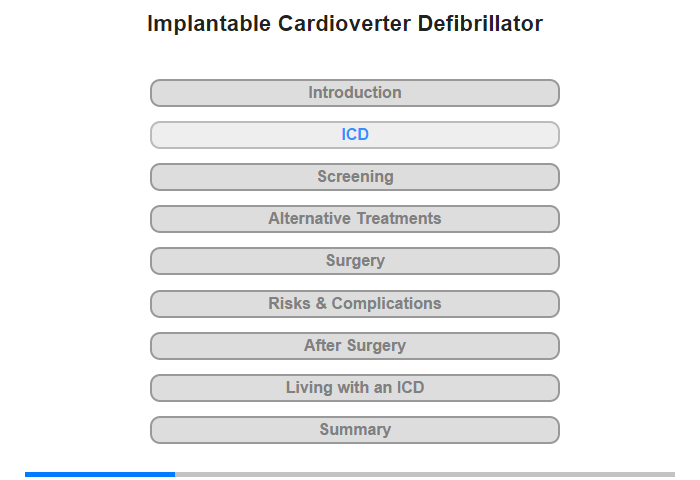This screenshot has width=700, height=480.
Task: Choose the Introduction entry at top of menu
Action: (355, 93)
